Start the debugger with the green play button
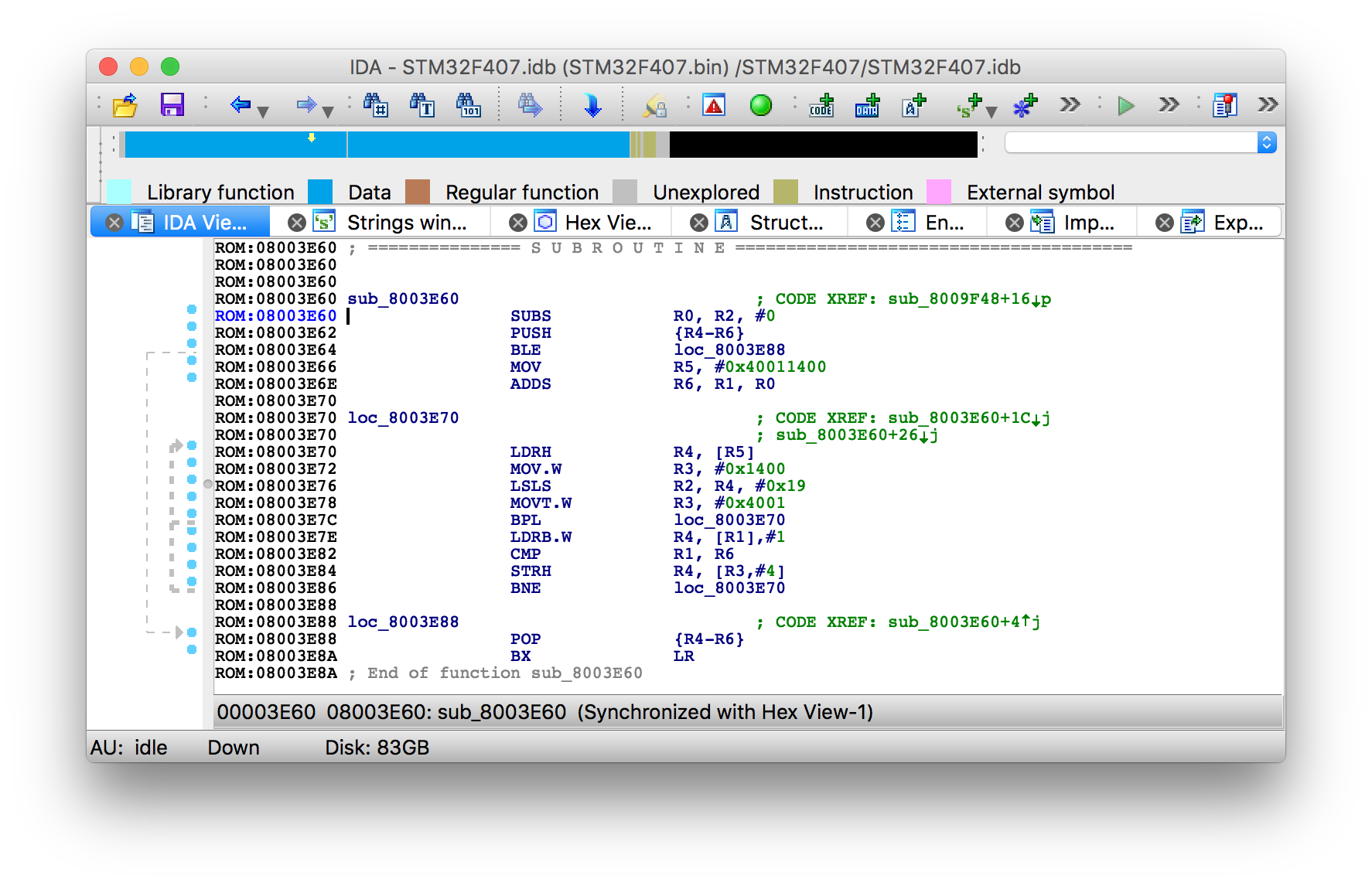 coord(1126,105)
